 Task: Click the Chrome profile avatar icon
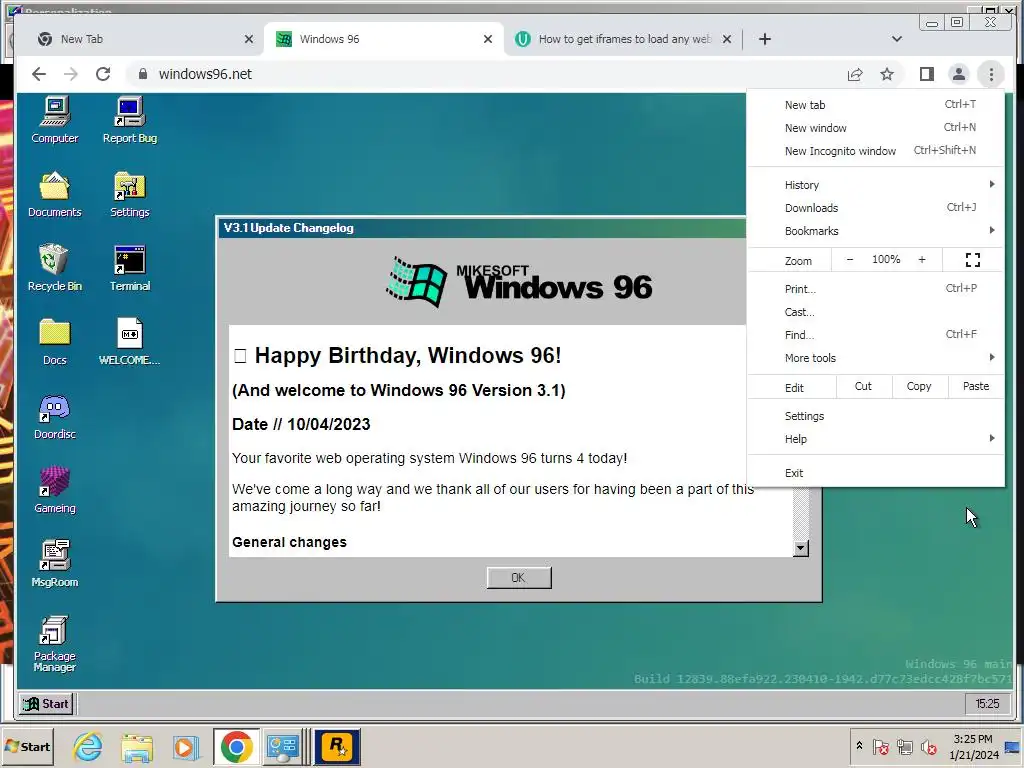point(959,74)
